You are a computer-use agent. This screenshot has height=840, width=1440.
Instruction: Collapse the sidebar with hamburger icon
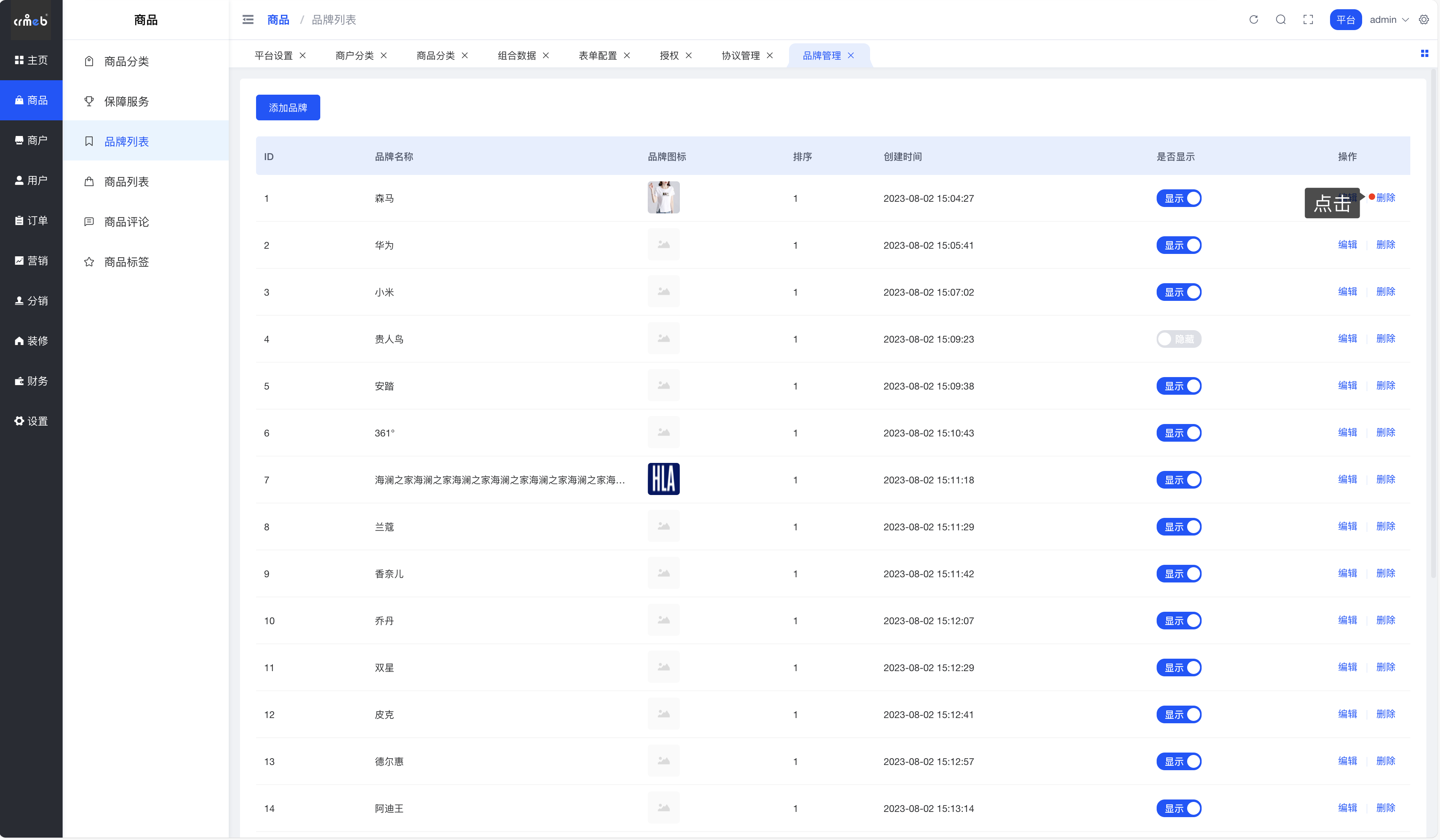248,19
